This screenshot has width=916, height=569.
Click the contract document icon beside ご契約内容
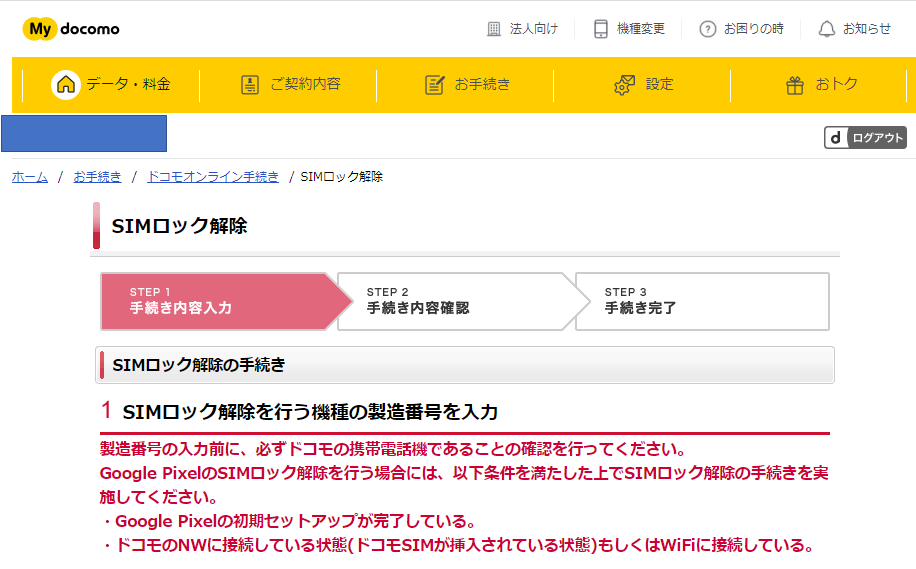tap(250, 85)
